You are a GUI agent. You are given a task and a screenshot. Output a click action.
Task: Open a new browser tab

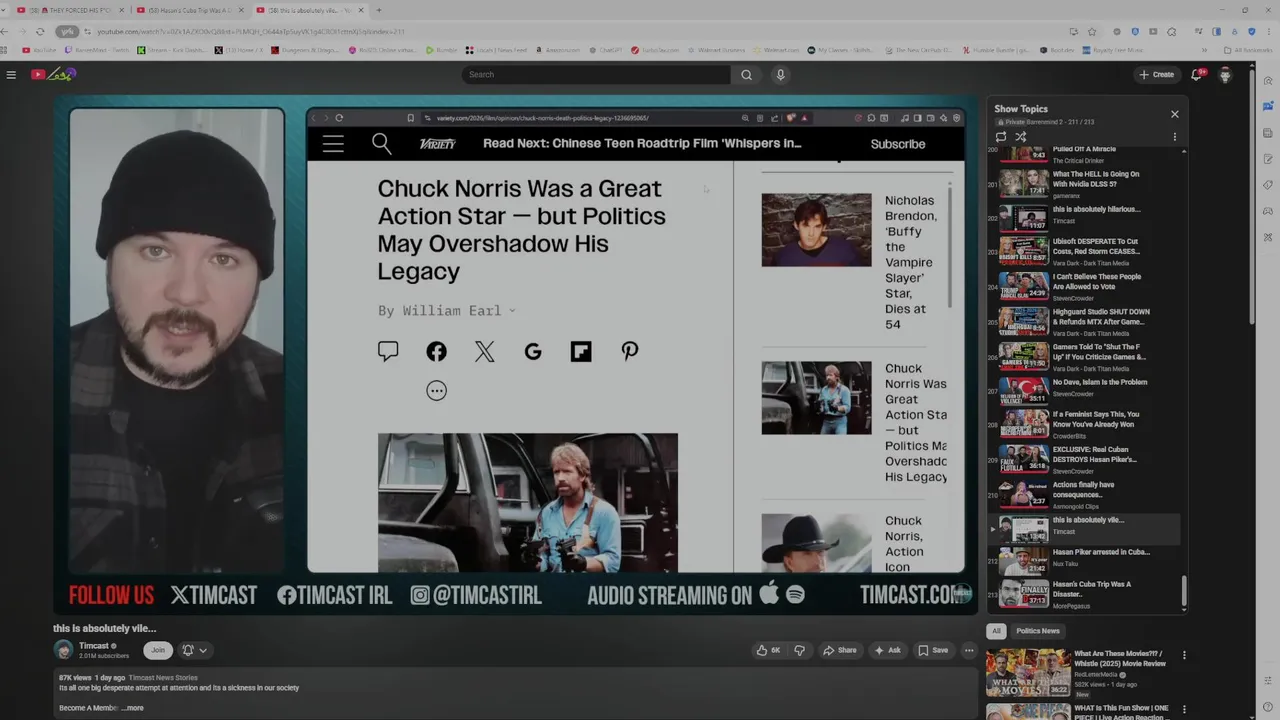(378, 10)
